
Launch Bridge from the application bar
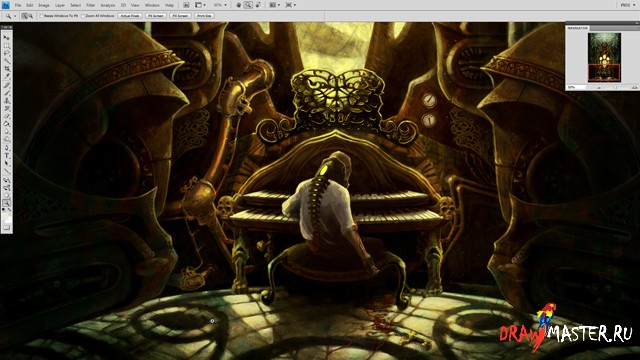(x=186, y=5)
